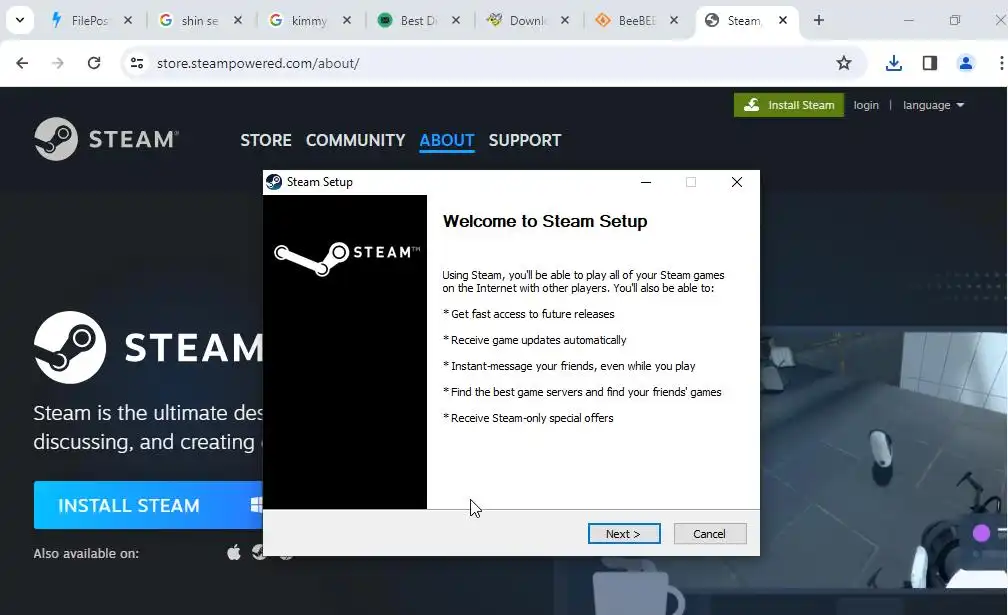This screenshot has height=615, width=1008.
Task: Click "Receive game updates automatically" text
Action: click(539, 340)
